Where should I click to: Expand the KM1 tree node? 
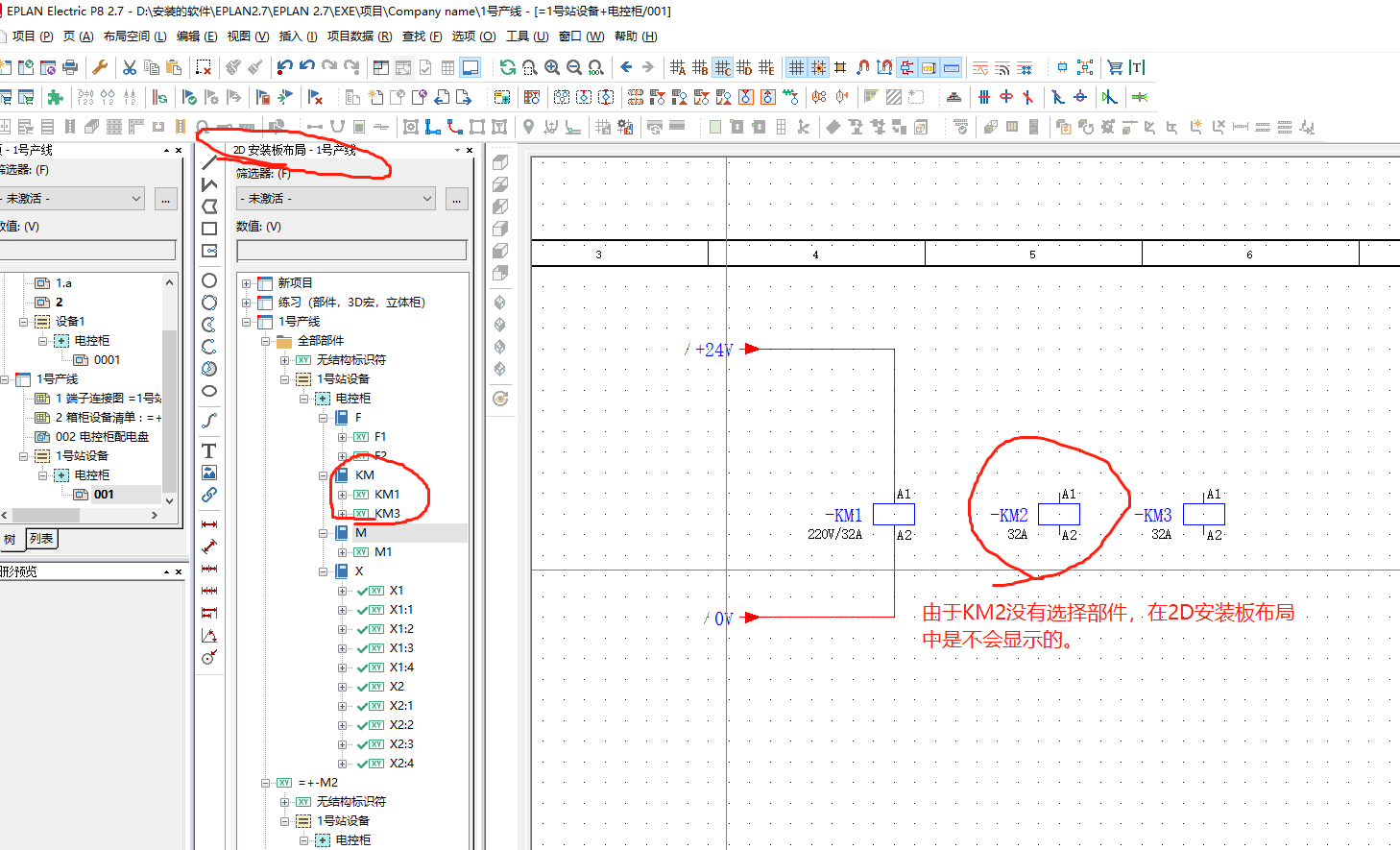click(x=342, y=495)
